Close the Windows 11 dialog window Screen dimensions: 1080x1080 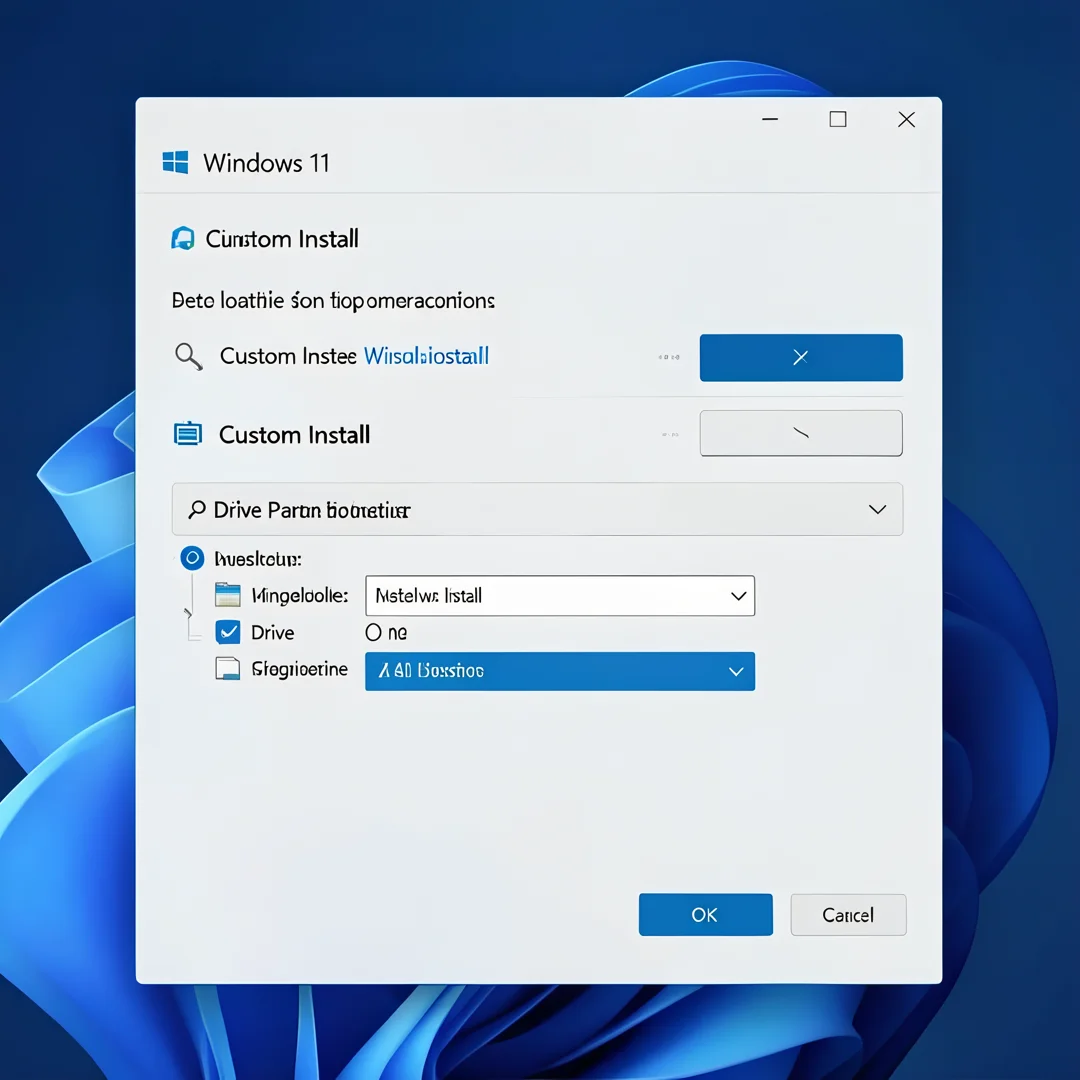pyautogui.click(x=906, y=120)
